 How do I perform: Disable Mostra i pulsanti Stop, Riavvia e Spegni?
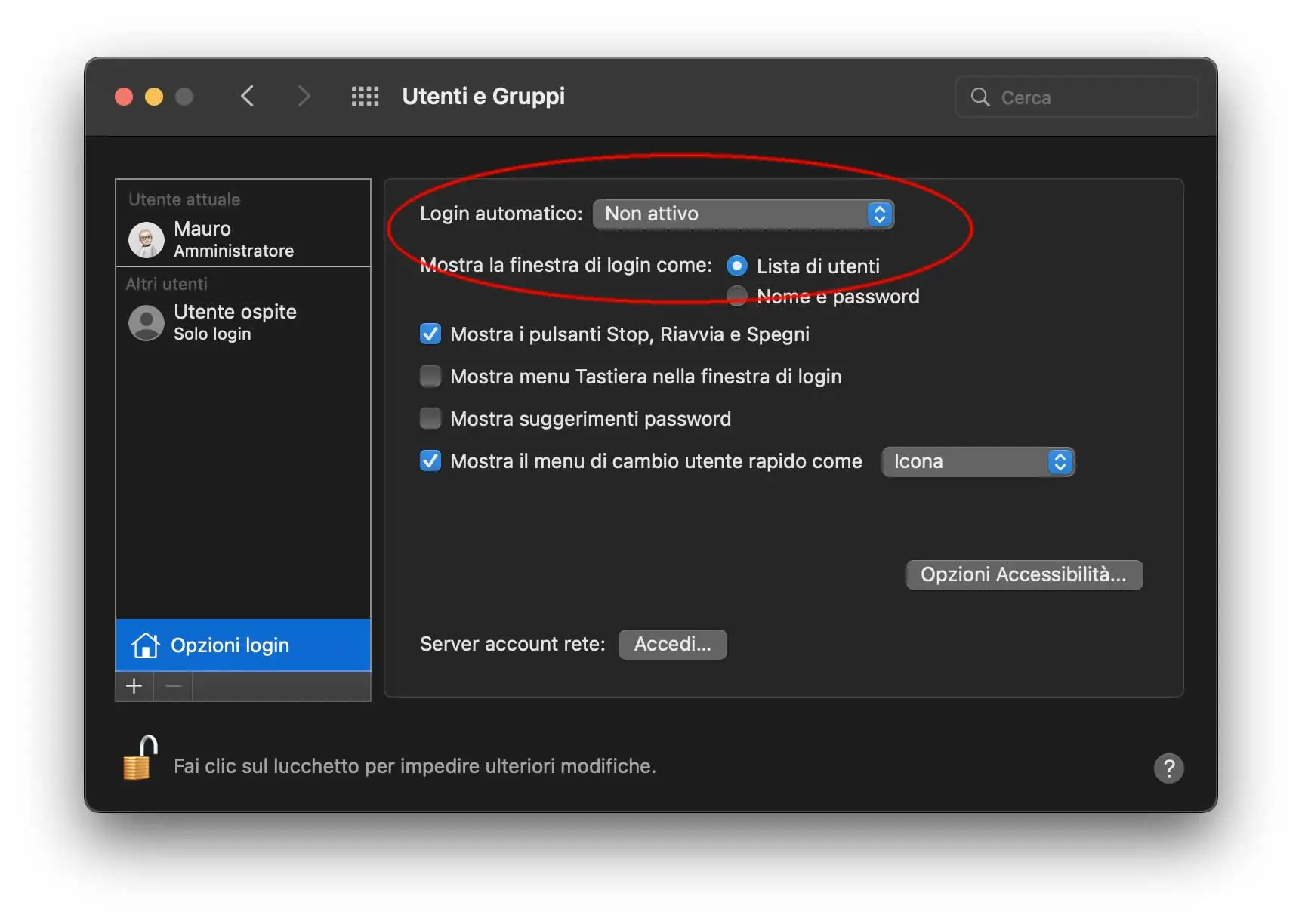click(x=430, y=334)
